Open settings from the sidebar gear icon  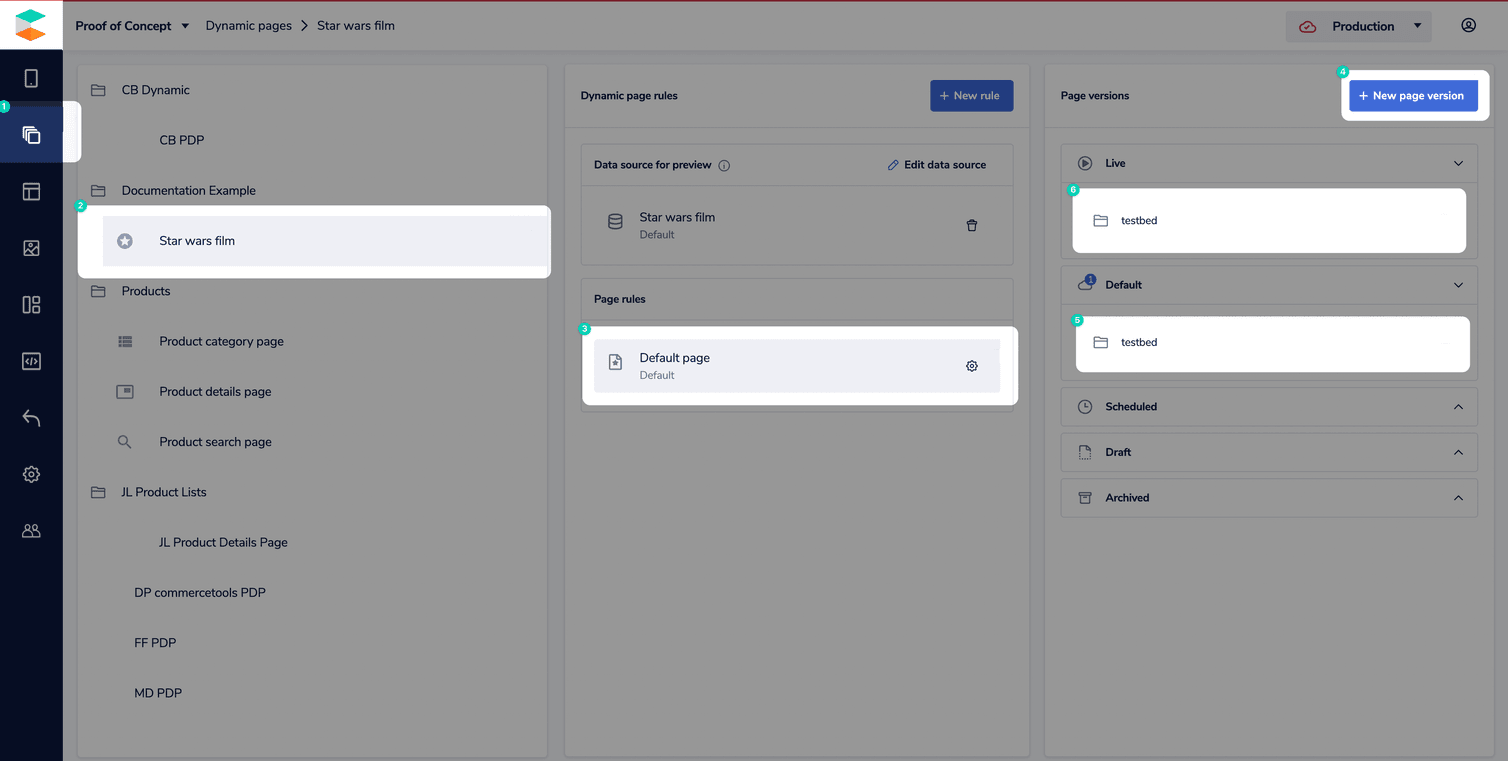(31, 474)
